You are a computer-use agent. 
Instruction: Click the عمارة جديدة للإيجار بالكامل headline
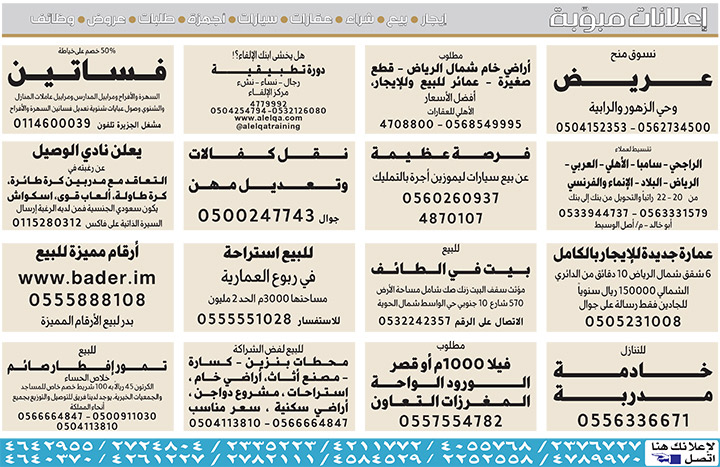pyautogui.click(x=633, y=254)
